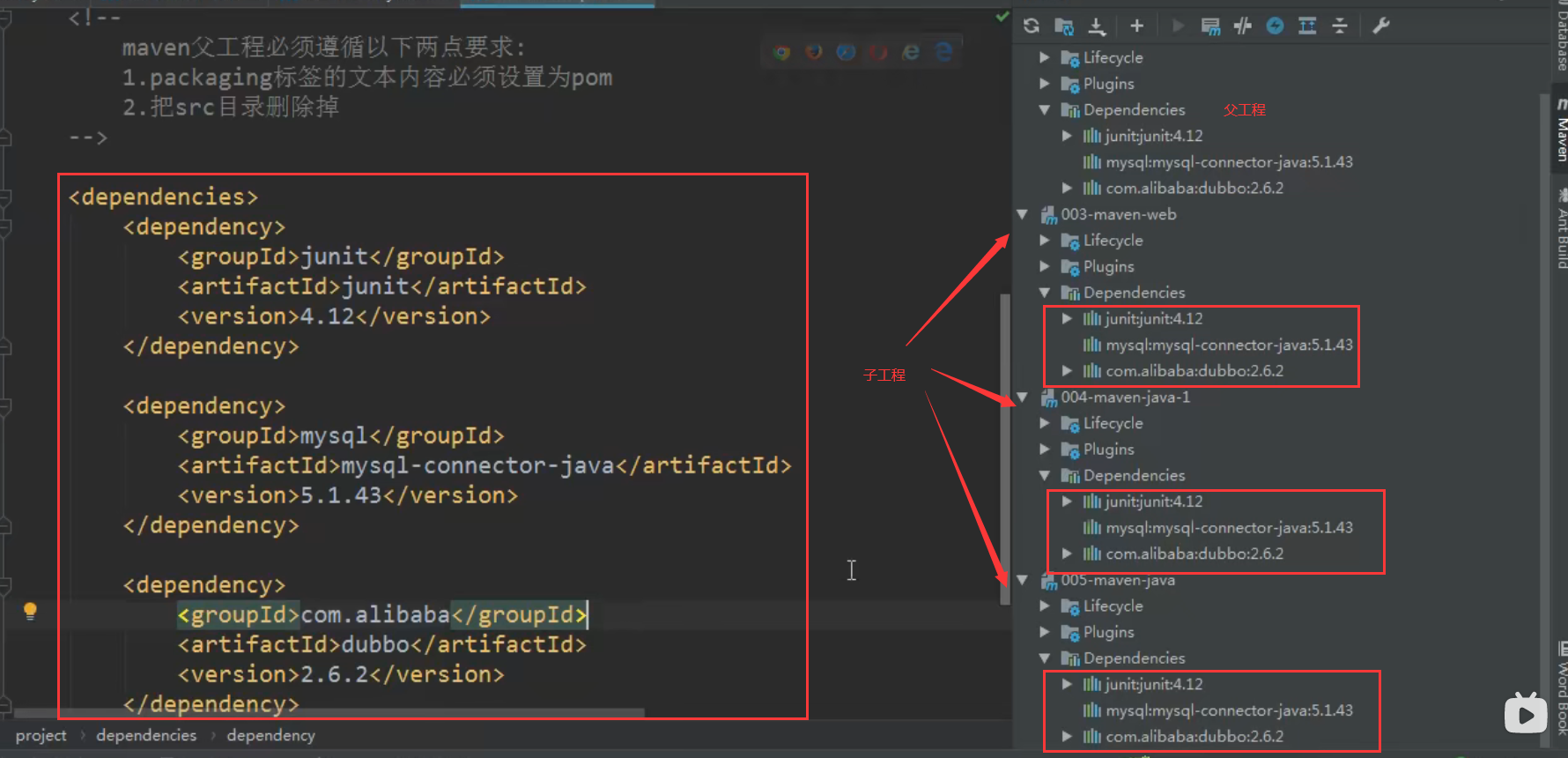1568x758 pixels.
Task: Open page in Chrome browser icon
Action: [781, 52]
